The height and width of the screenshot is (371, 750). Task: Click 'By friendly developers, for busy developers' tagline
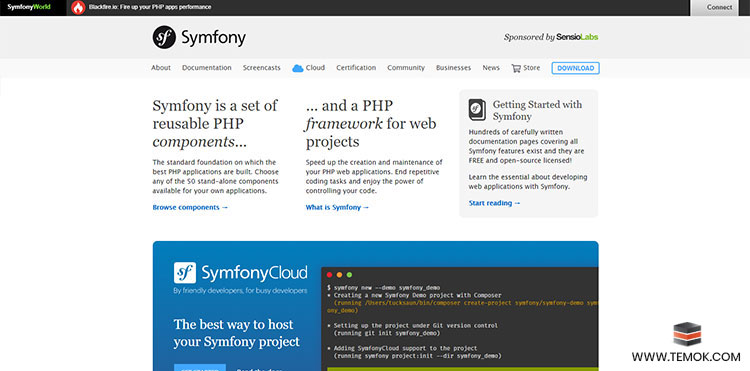coord(240,291)
